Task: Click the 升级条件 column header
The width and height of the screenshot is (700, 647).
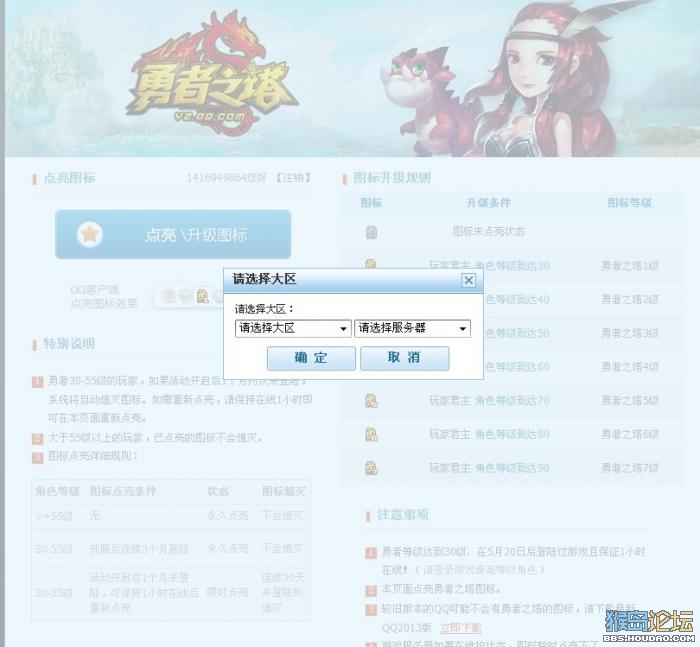Action: (488, 203)
